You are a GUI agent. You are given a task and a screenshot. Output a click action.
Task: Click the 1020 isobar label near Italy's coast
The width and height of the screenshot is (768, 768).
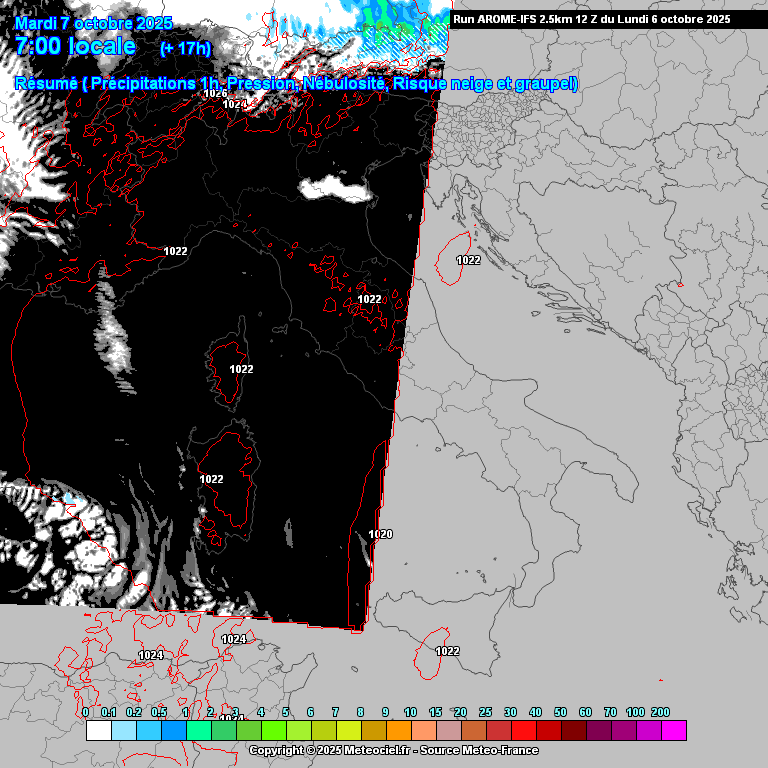point(380,534)
